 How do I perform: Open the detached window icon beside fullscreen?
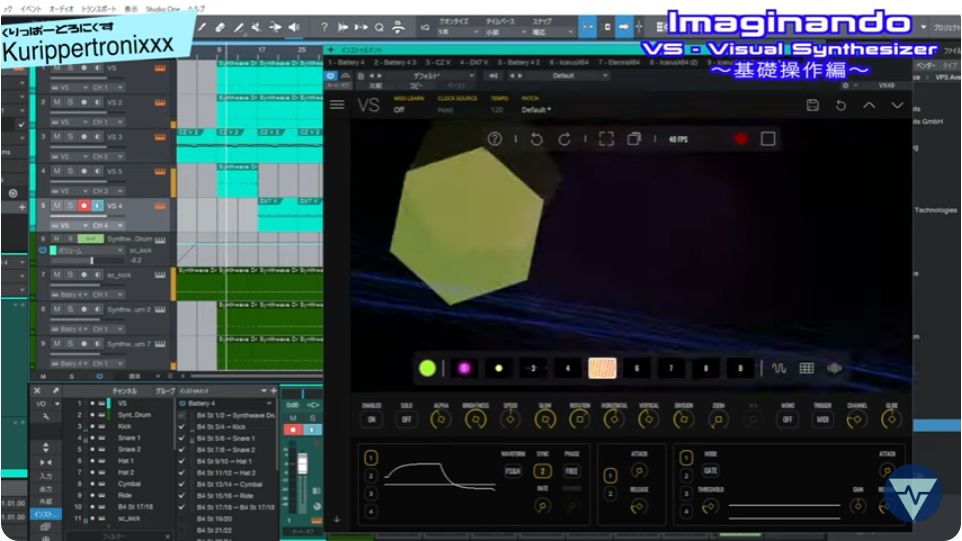tap(634, 139)
